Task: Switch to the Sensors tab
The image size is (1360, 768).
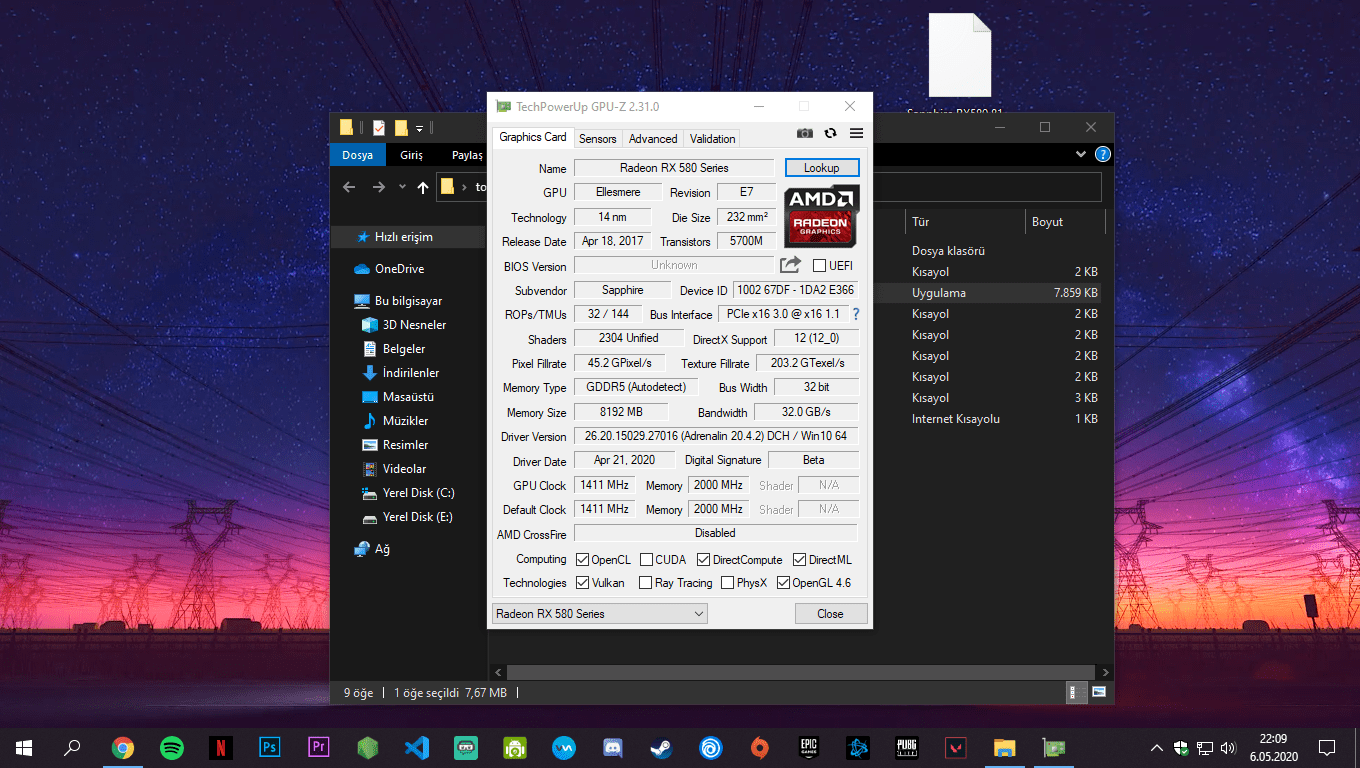Action: [598, 139]
